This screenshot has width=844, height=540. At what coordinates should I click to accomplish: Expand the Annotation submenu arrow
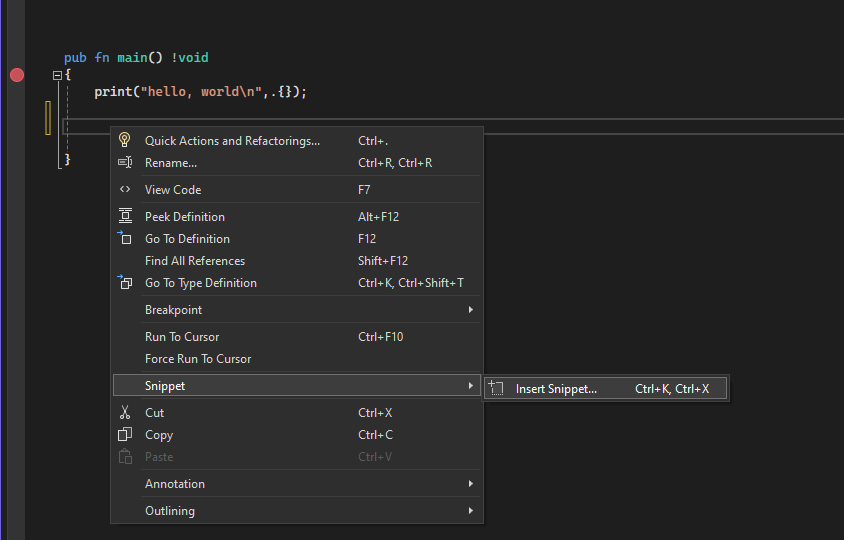point(470,484)
